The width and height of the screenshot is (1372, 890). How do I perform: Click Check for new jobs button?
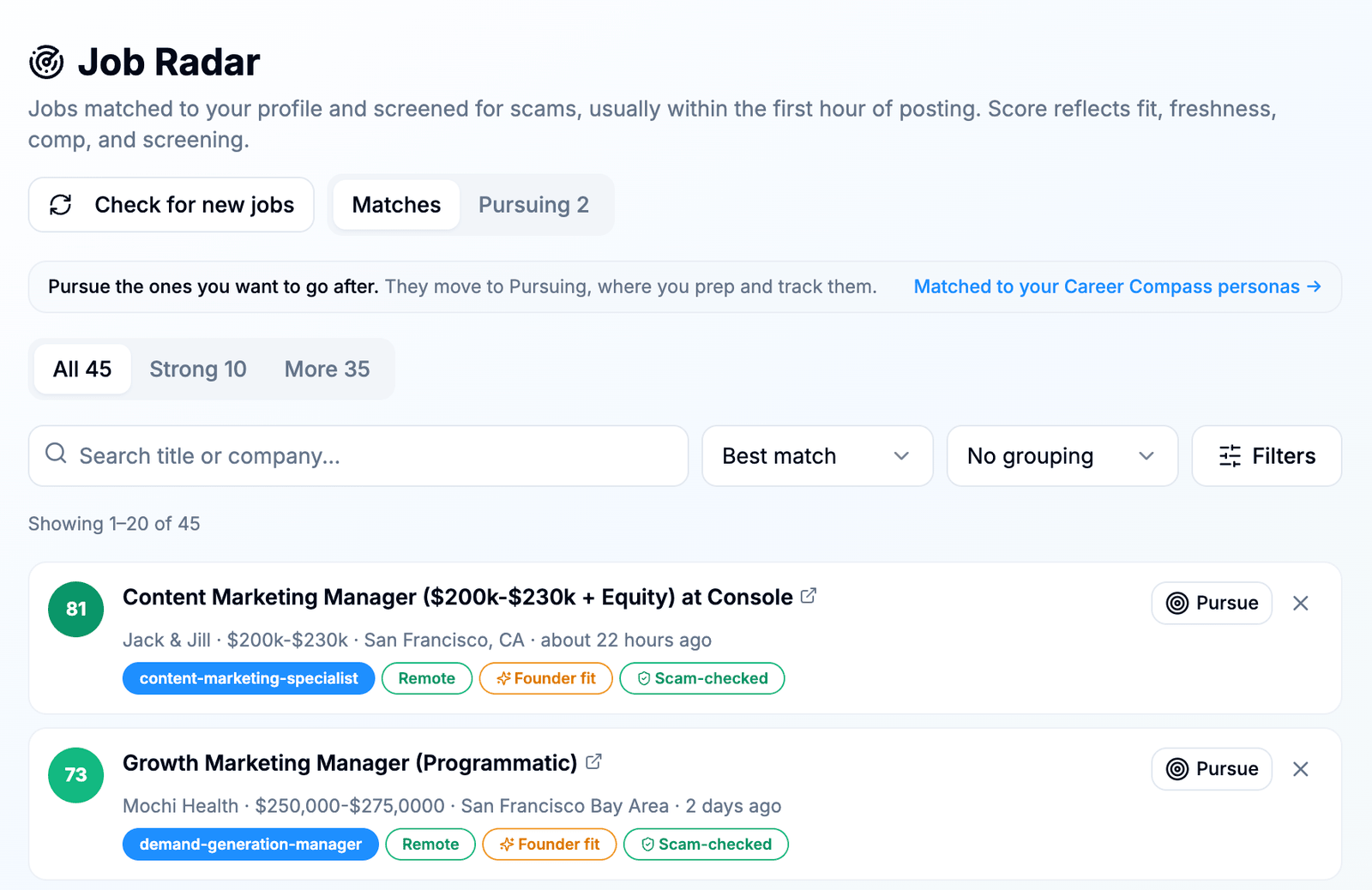tap(171, 205)
